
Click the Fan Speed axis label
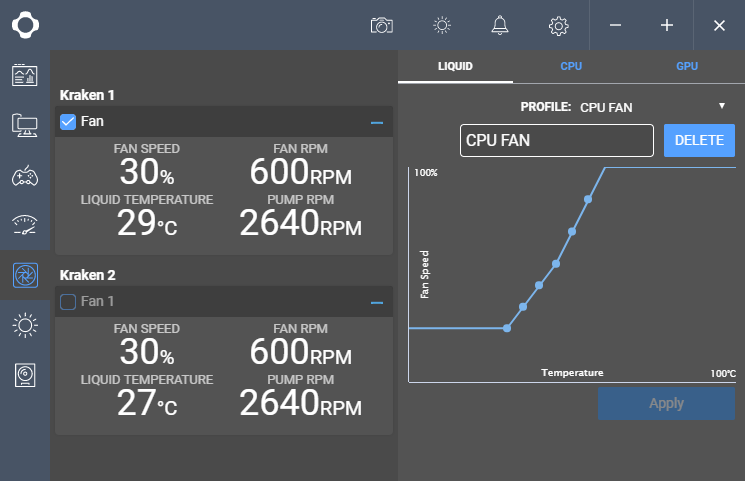click(x=424, y=274)
